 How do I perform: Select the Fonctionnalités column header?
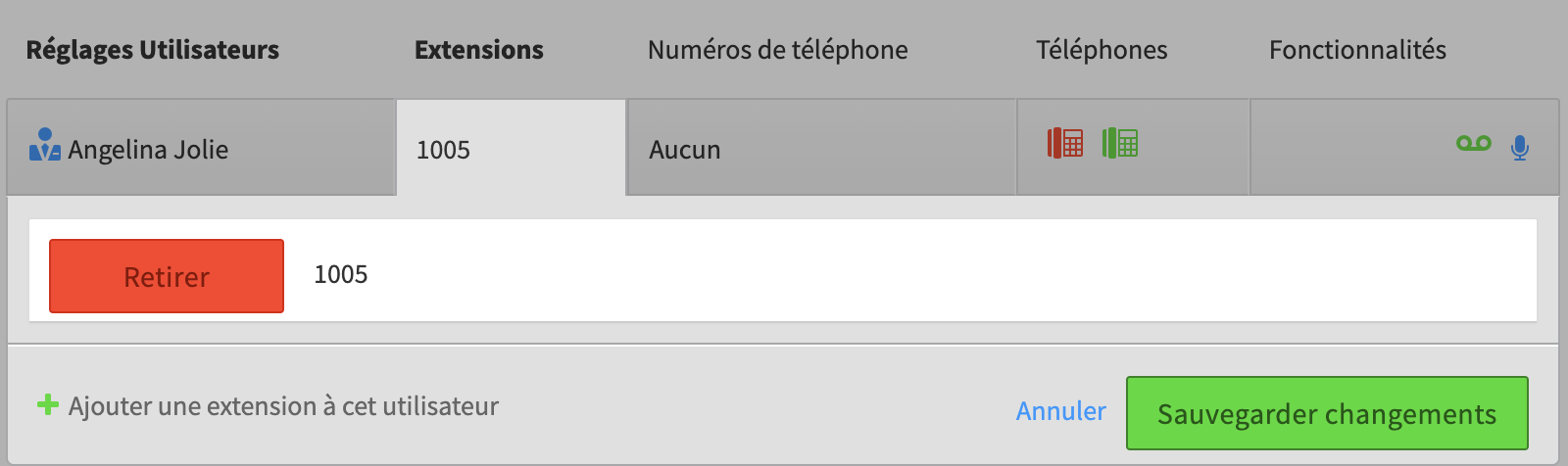(1357, 50)
